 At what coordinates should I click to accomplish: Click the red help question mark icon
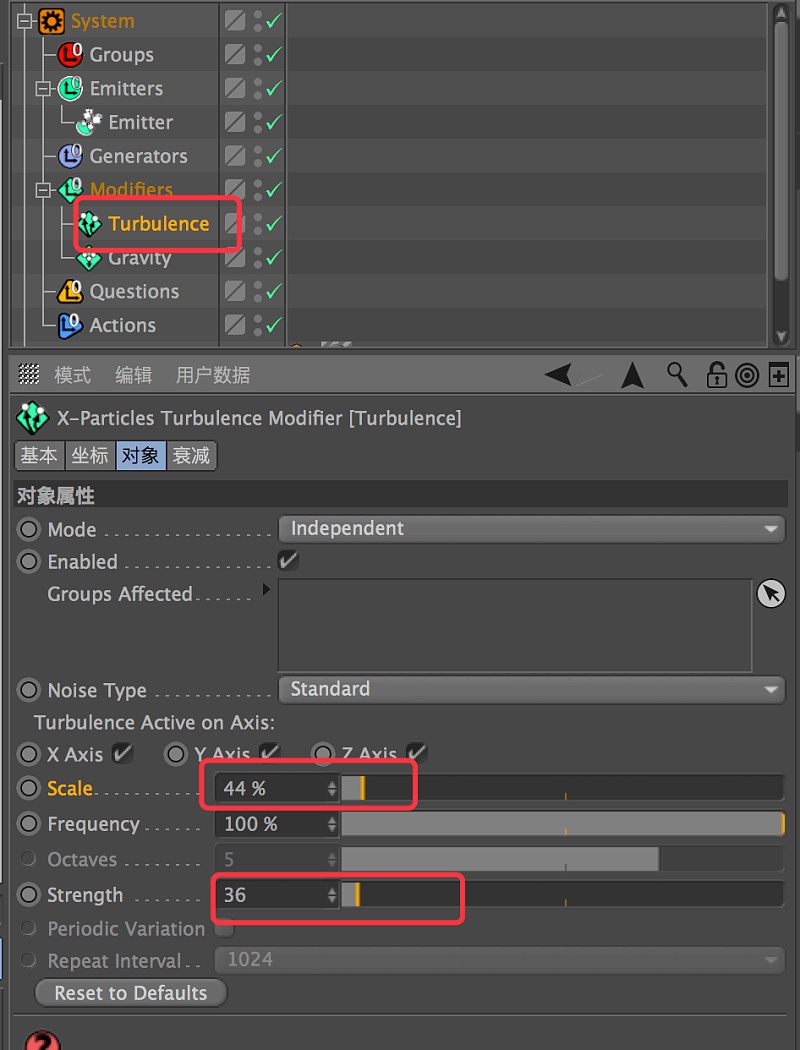click(x=43, y=1041)
